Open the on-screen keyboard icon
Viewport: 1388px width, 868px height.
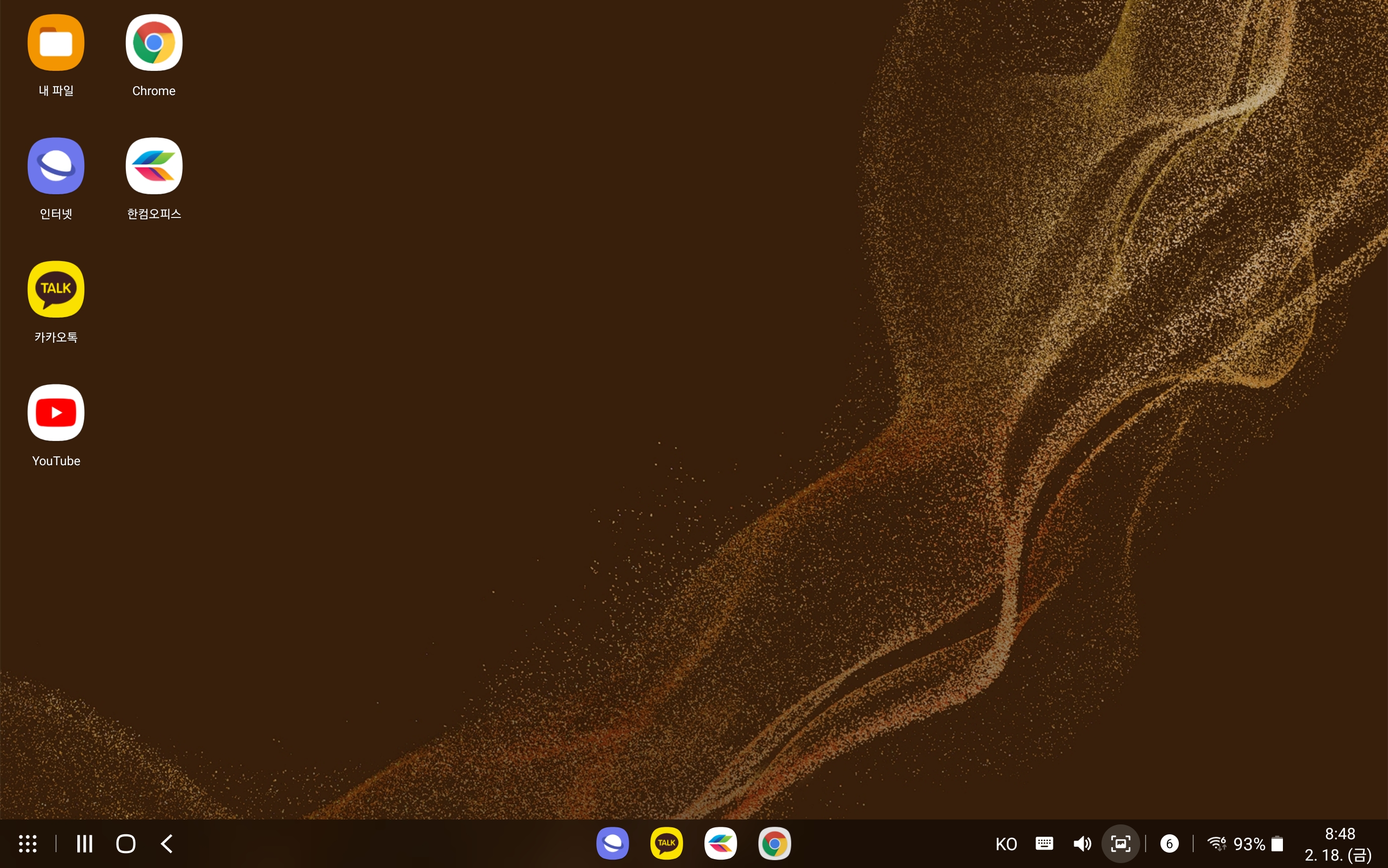click(x=1044, y=843)
